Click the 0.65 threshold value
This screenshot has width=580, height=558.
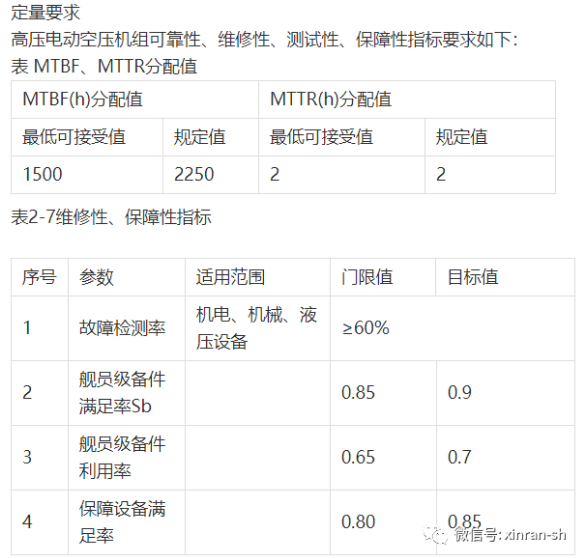click(358, 457)
